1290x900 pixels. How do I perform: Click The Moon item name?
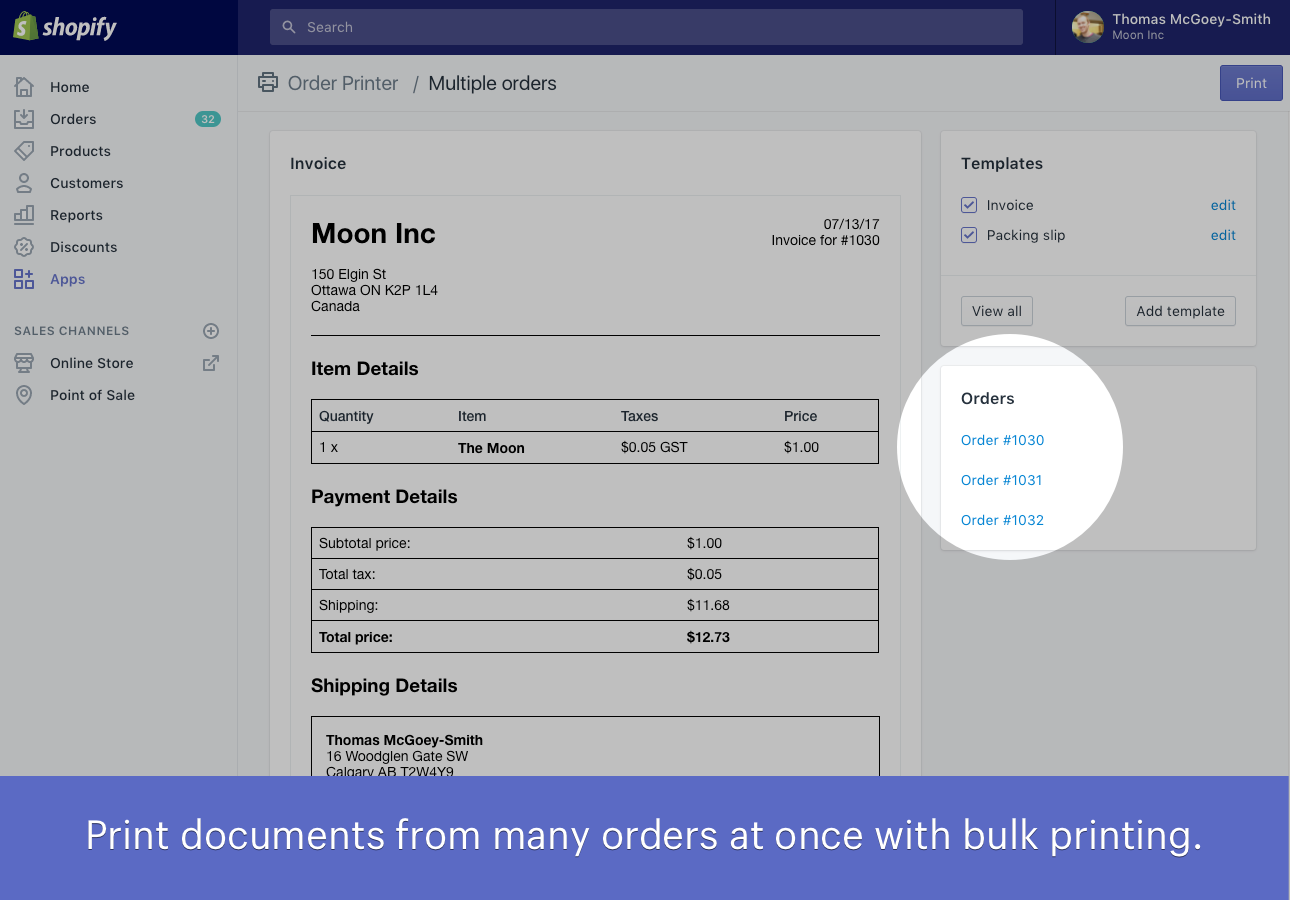[491, 448]
